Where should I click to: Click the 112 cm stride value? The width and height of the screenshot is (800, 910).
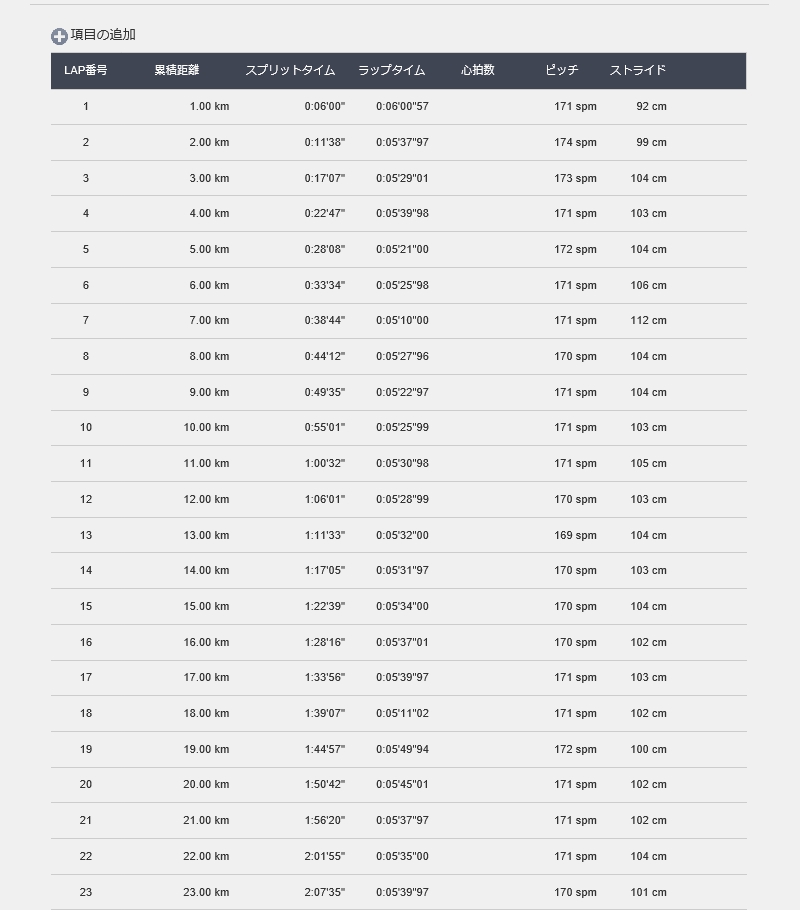coord(648,320)
